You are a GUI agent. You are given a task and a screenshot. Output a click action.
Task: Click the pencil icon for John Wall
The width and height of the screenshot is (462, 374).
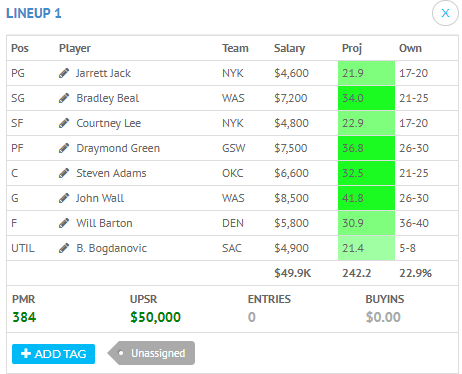pos(64,198)
